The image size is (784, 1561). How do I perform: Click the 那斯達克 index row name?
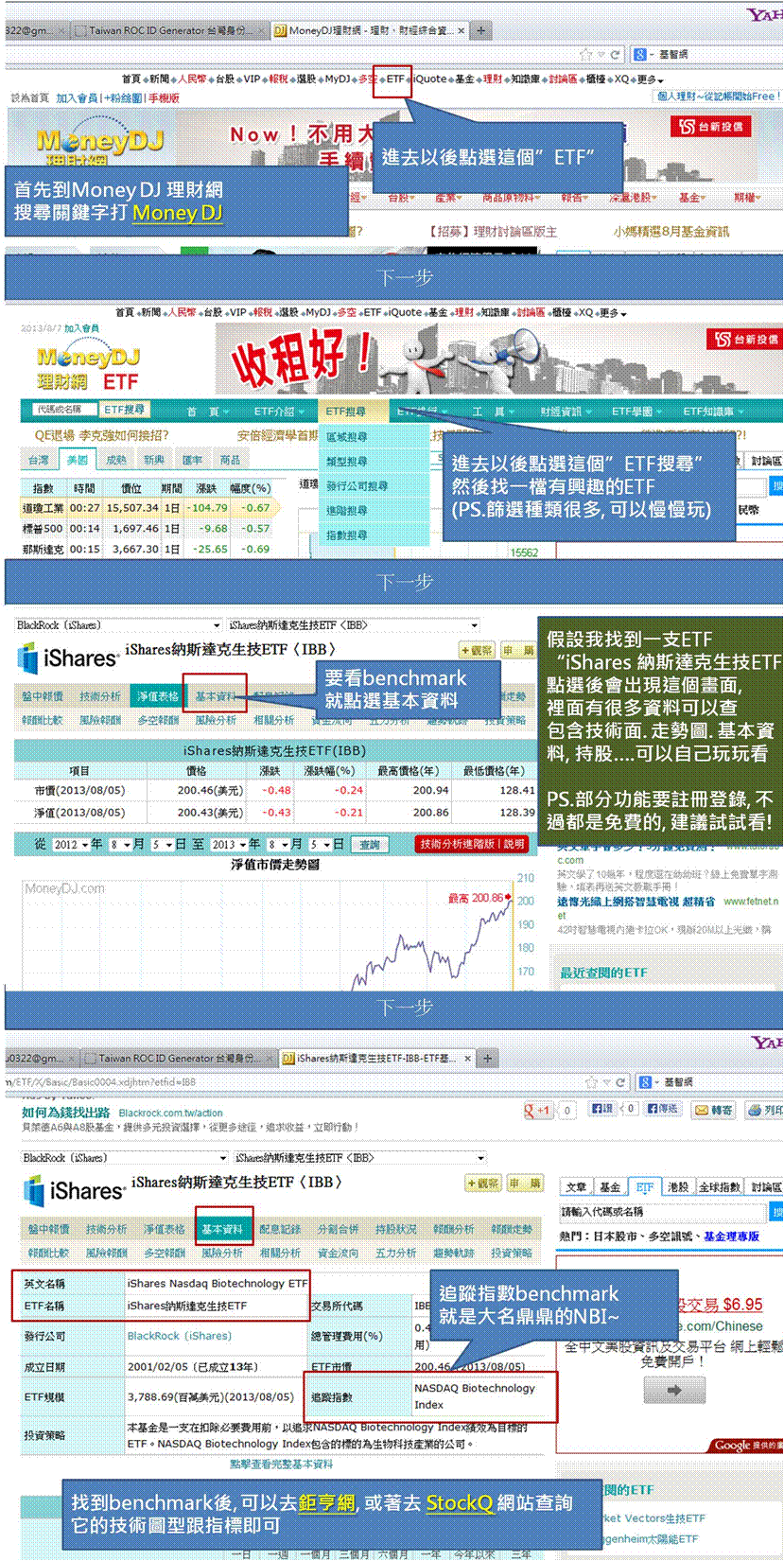[x=43, y=549]
